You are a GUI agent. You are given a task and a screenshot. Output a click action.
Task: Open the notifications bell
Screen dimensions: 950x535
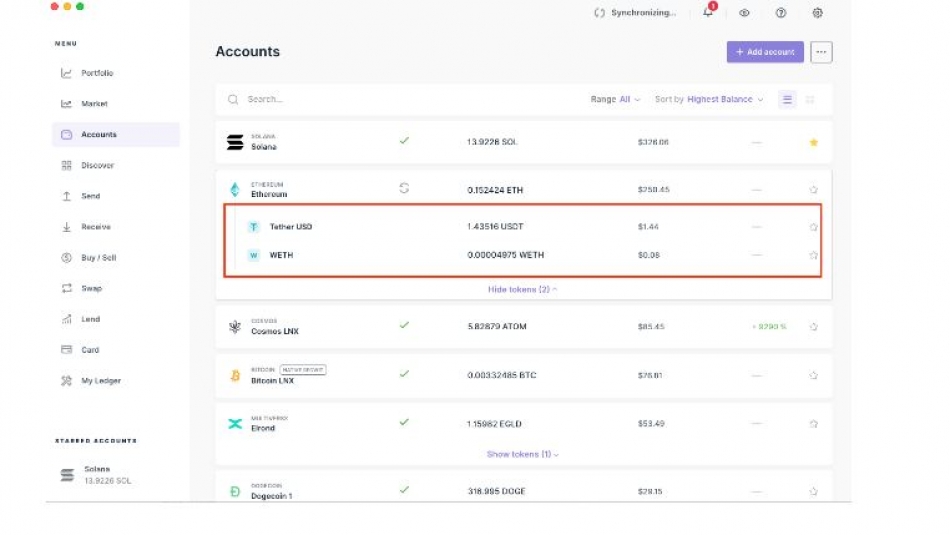coord(708,12)
